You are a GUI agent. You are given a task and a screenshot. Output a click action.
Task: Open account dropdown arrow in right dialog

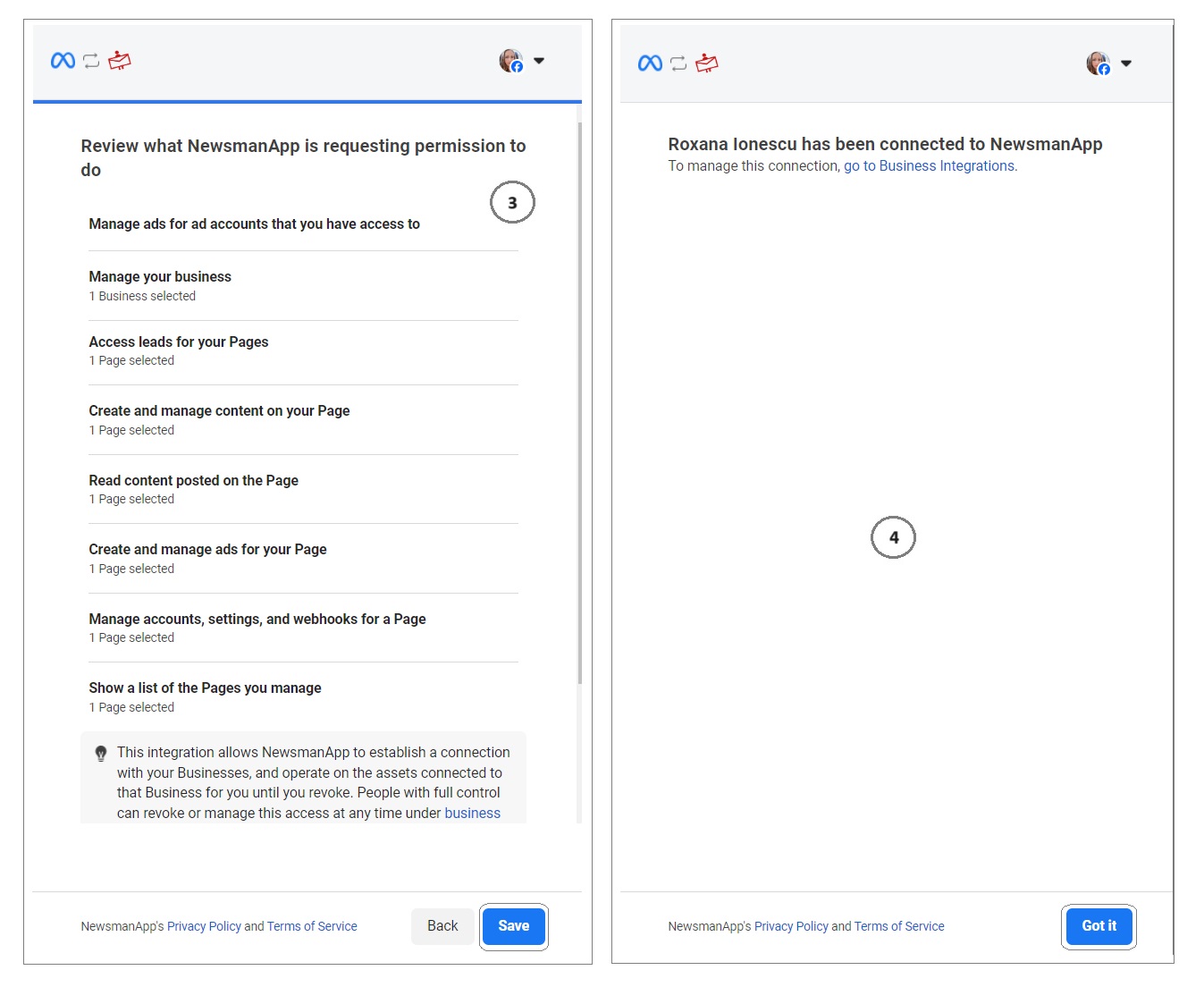point(1126,63)
